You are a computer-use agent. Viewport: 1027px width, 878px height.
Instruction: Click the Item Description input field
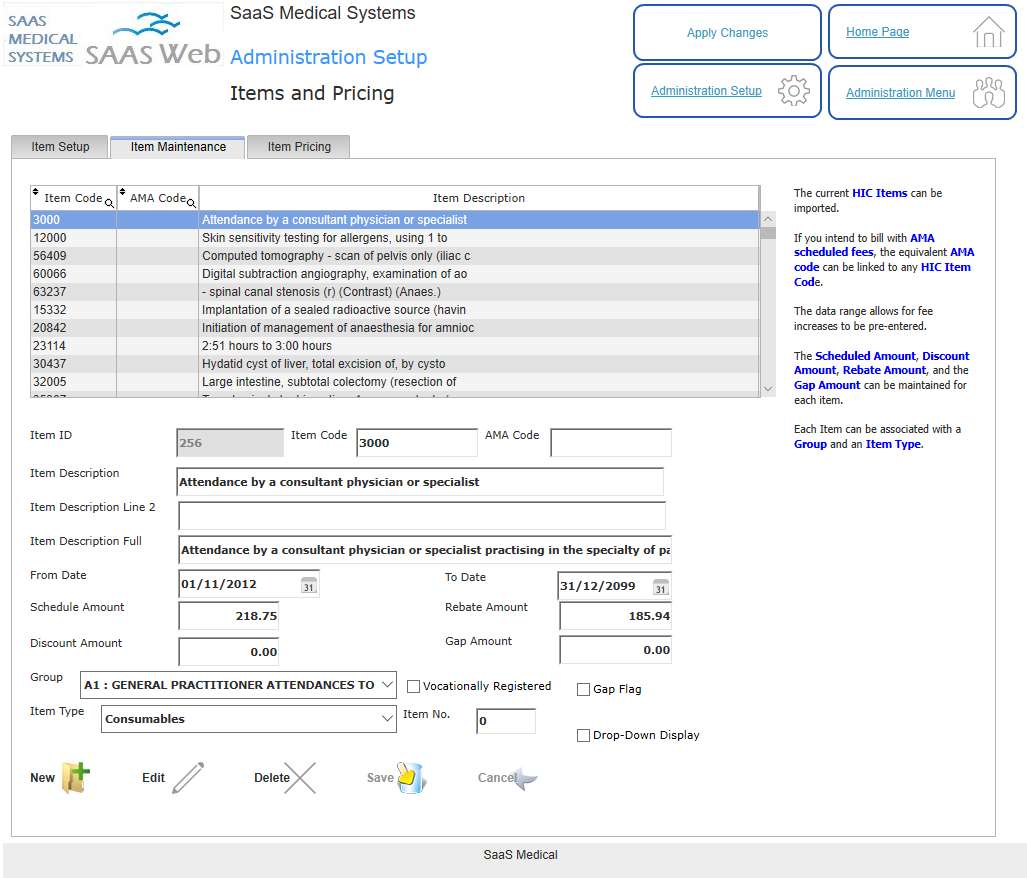pyautogui.click(x=420, y=482)
